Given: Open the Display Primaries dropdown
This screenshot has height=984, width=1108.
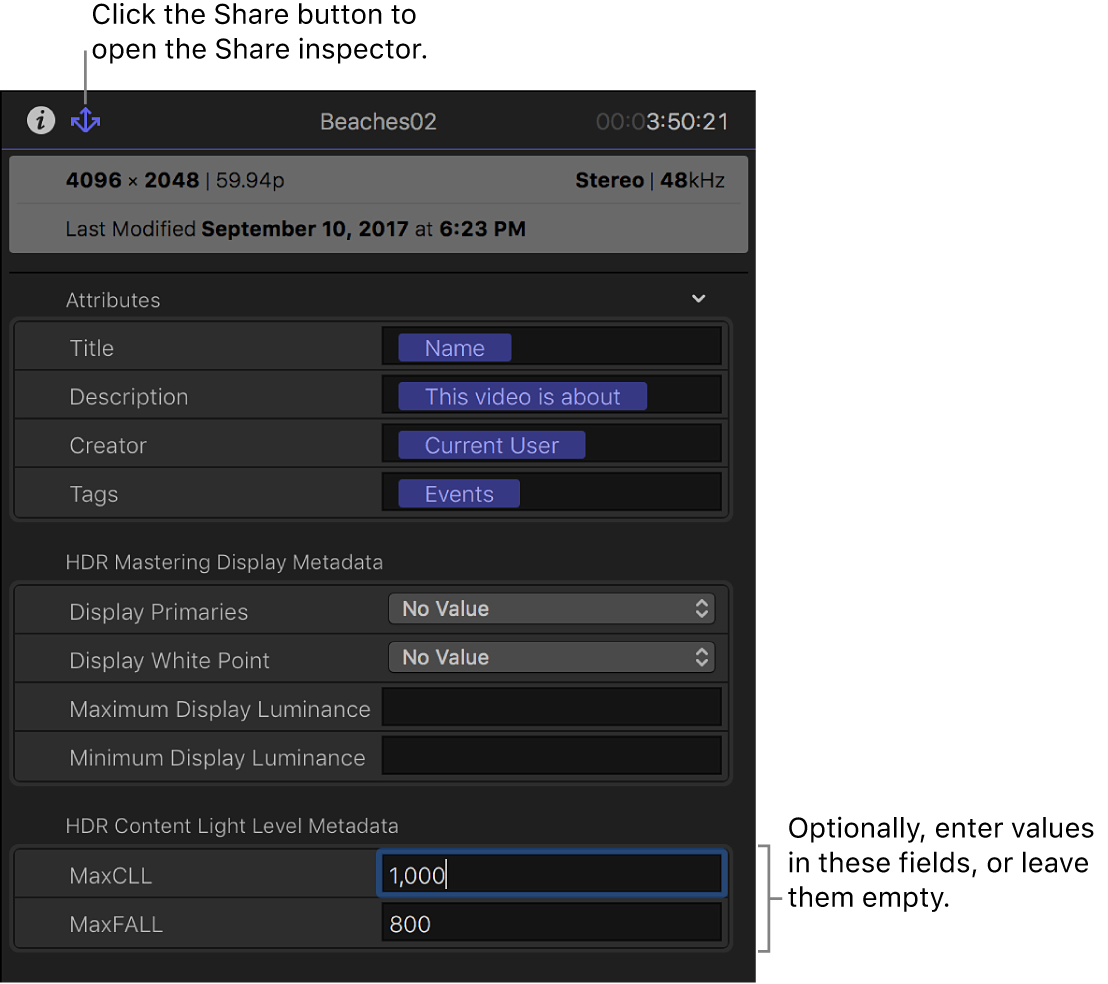Looking at the screenshot, I should click(551, 608).
